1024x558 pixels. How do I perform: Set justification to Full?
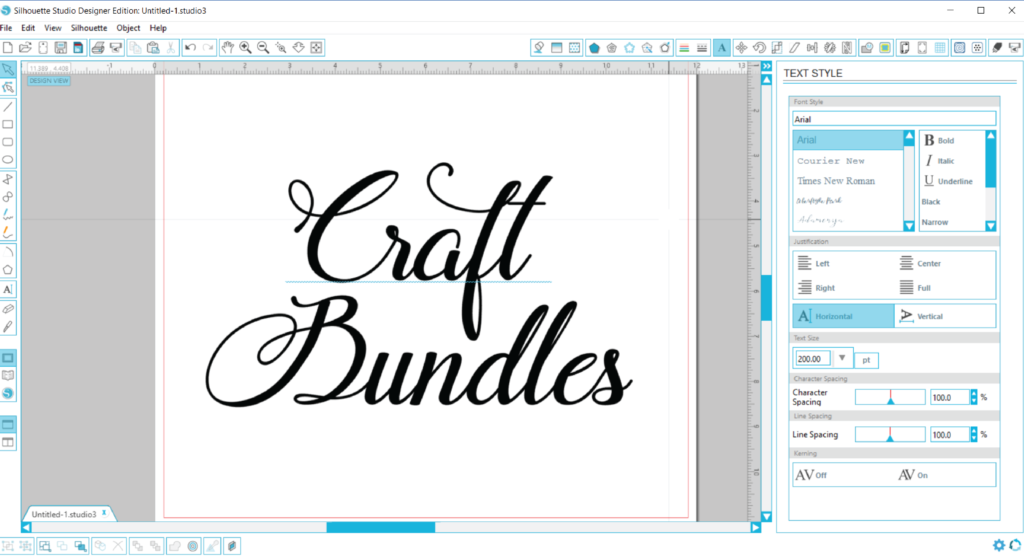915,287
